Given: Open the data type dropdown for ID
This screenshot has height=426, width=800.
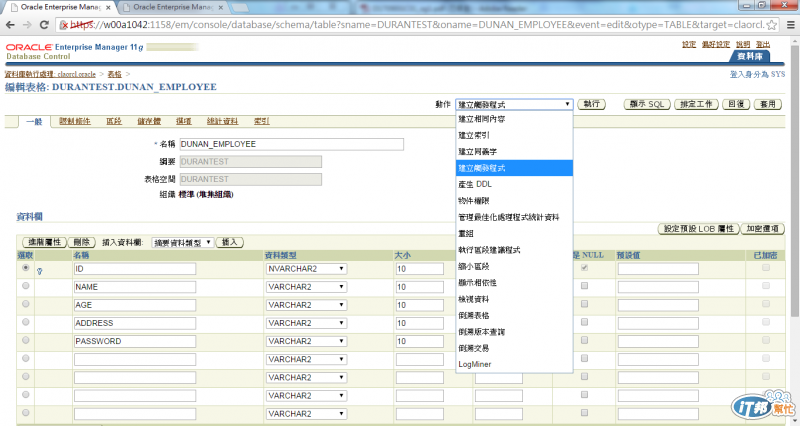Looking at the screenshot, I should [x=306, y=269].
